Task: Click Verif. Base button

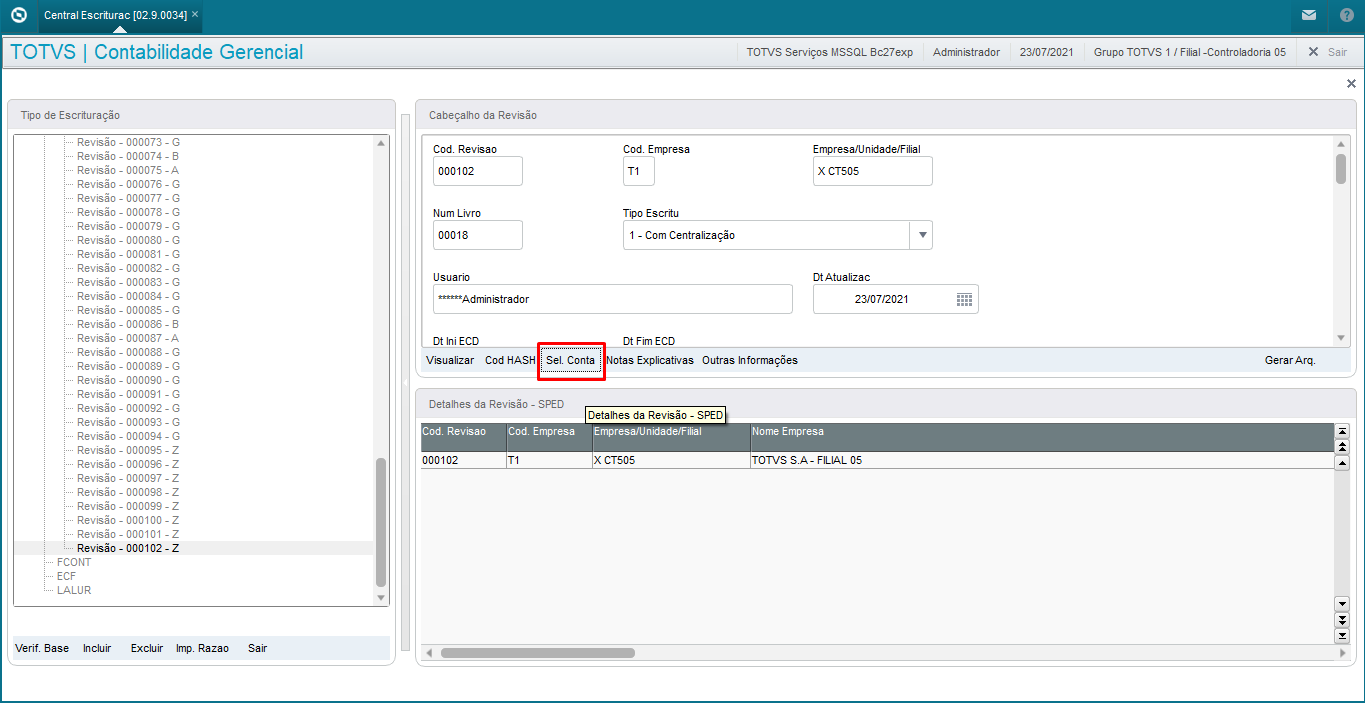Action: [42, 648]
